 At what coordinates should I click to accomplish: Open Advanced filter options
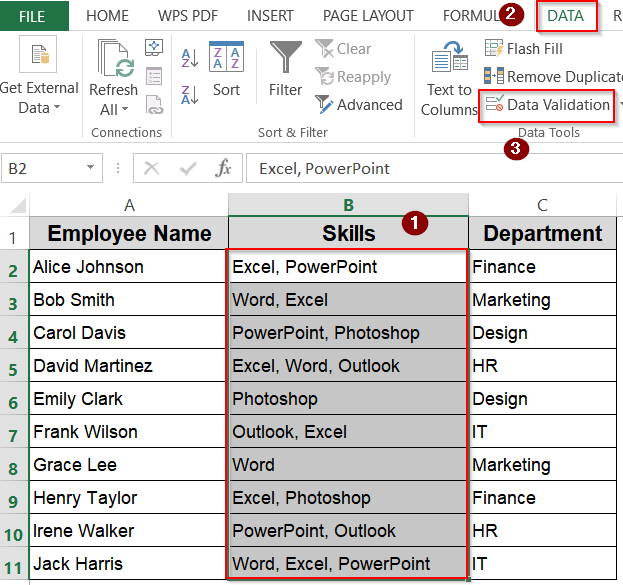tap(359, 104)
